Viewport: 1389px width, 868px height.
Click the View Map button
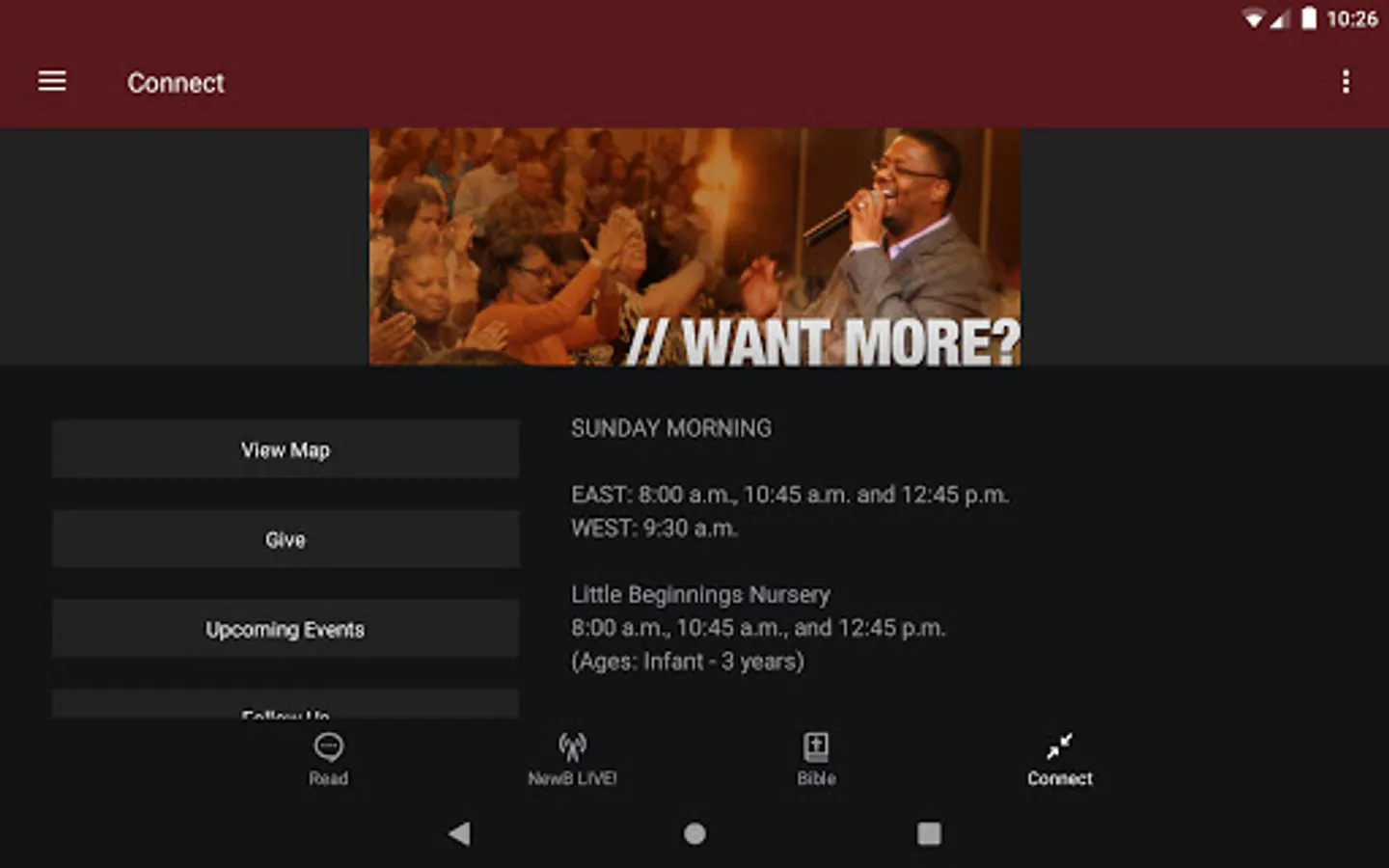tap(286, 449)
